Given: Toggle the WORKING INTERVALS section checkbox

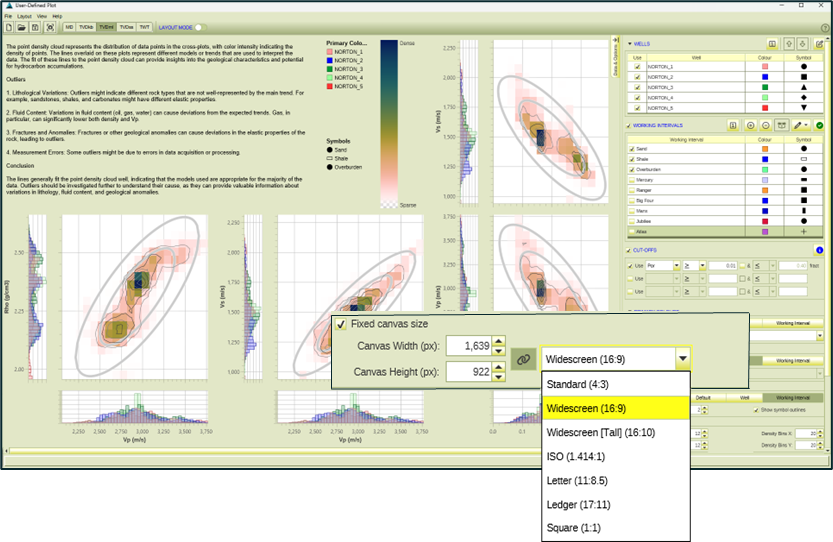Looking at the screenshot, I should (629, 126).
